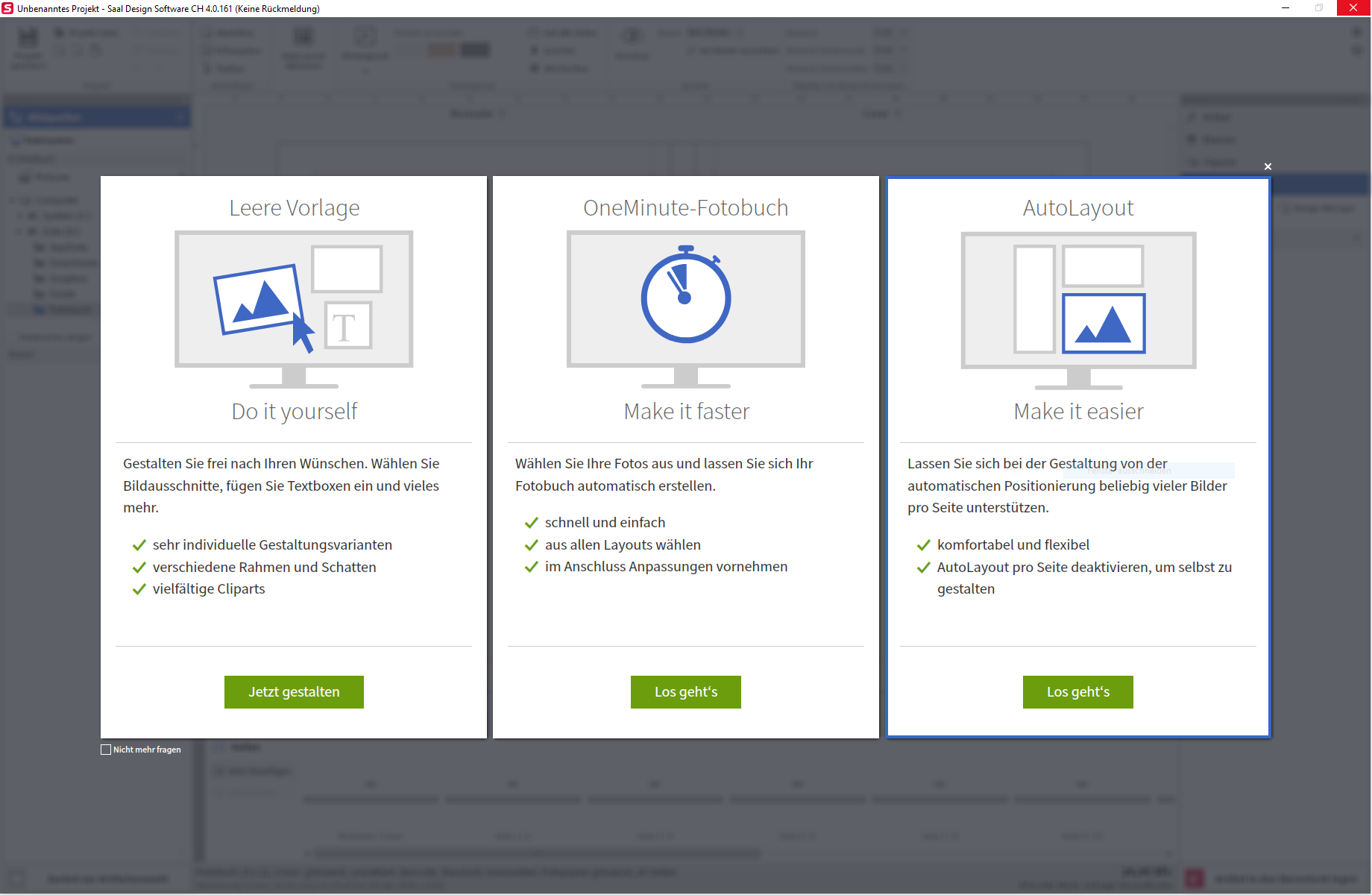
Task: Click the Make it faster subtitle
Action: tap(687, 411)
